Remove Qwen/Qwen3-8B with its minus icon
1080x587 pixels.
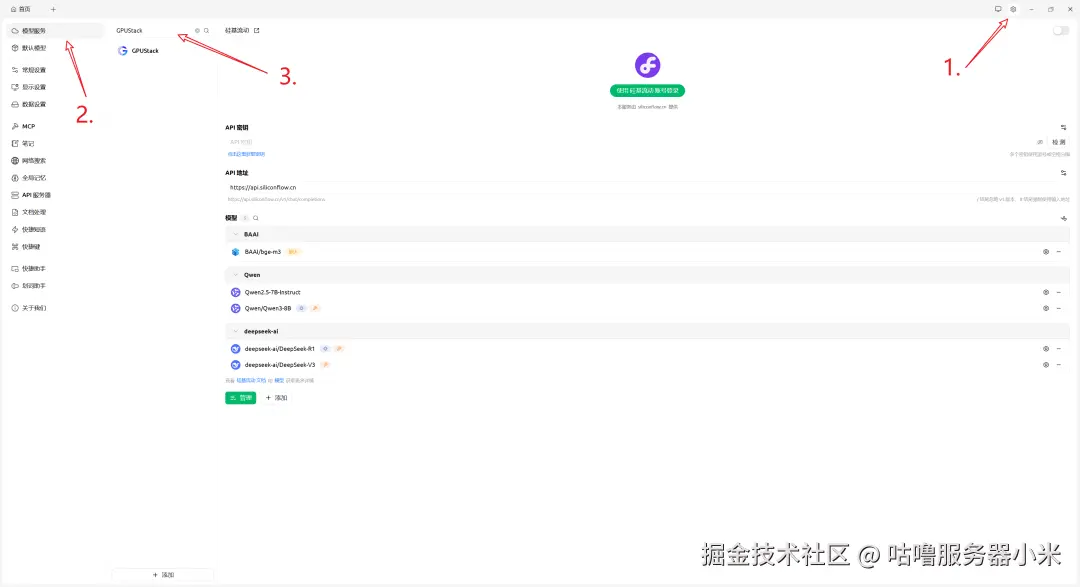point(1059,308)
